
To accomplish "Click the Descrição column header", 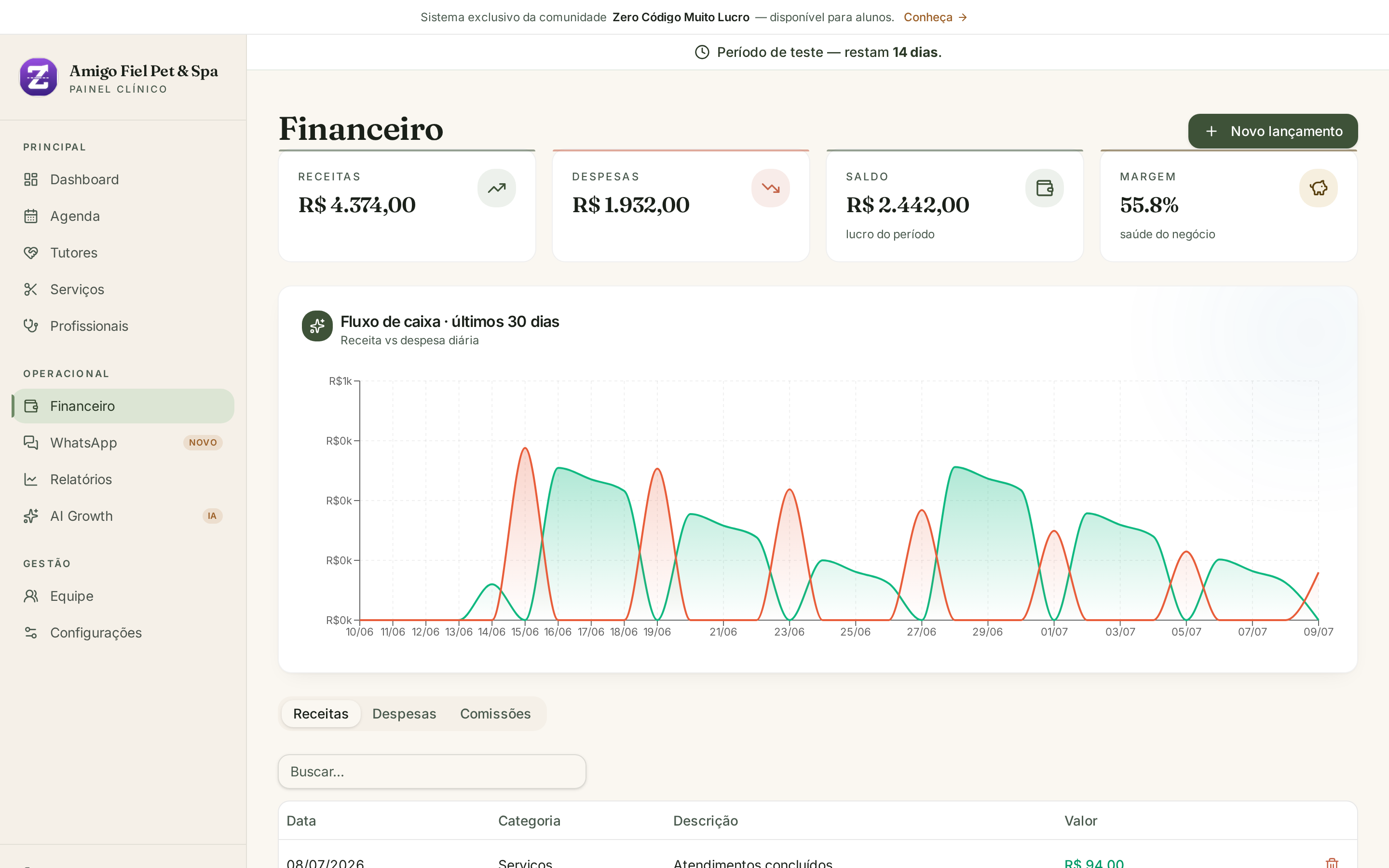I will 706,821.
